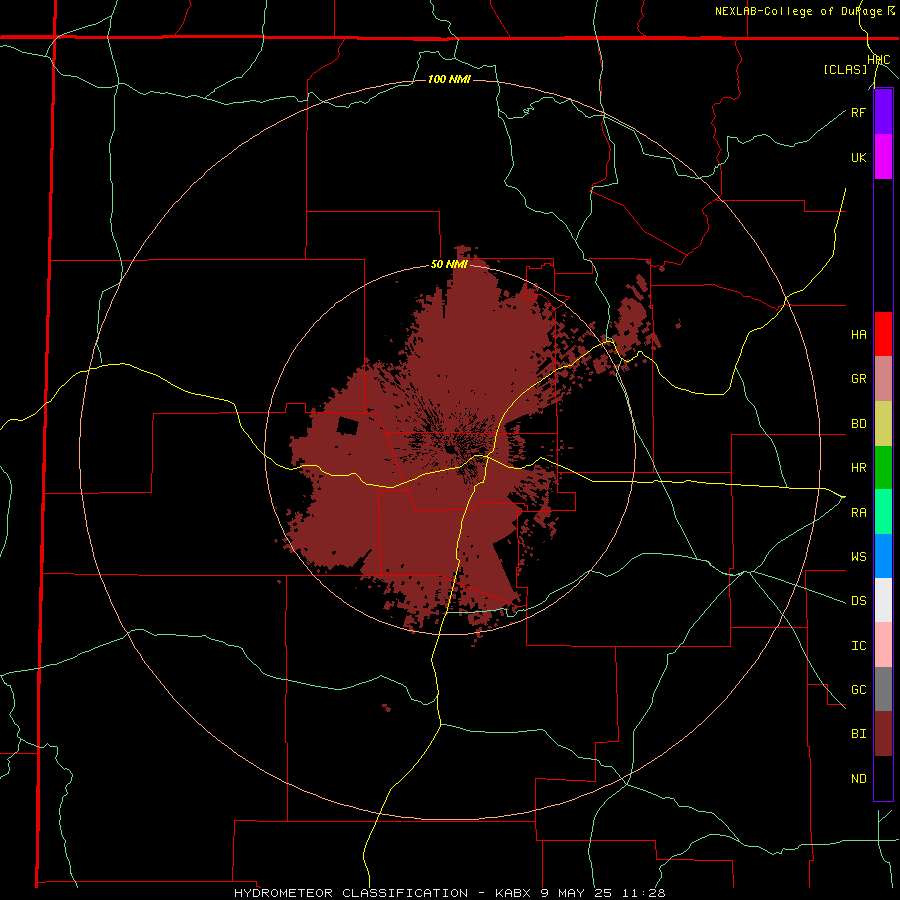Click the RA legend label
Screen dimensions: 900x900
click(x=858, y=512)
